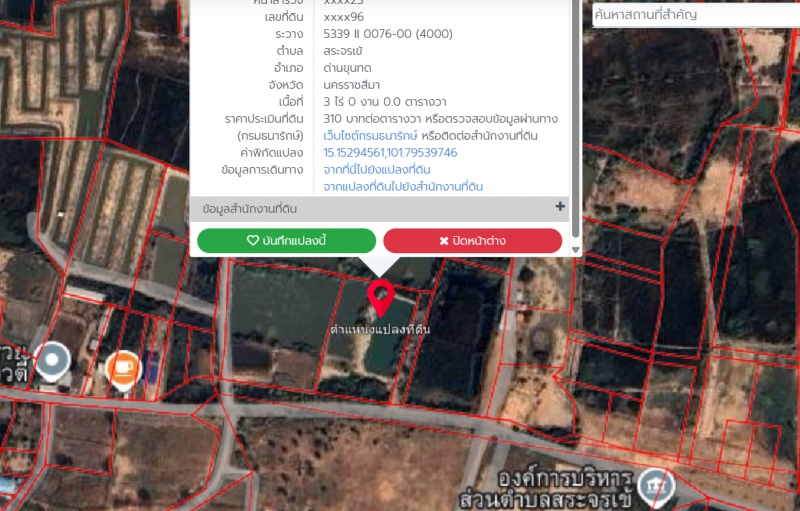
Task: Open the เว็บไซต์กรมธนารักษ์ link
Action: pos(370,135)
